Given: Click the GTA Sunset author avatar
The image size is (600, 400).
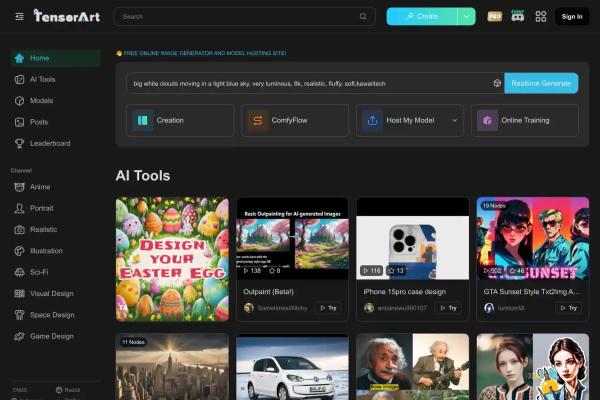Looking at the screenshot, I should coord(489,308).
